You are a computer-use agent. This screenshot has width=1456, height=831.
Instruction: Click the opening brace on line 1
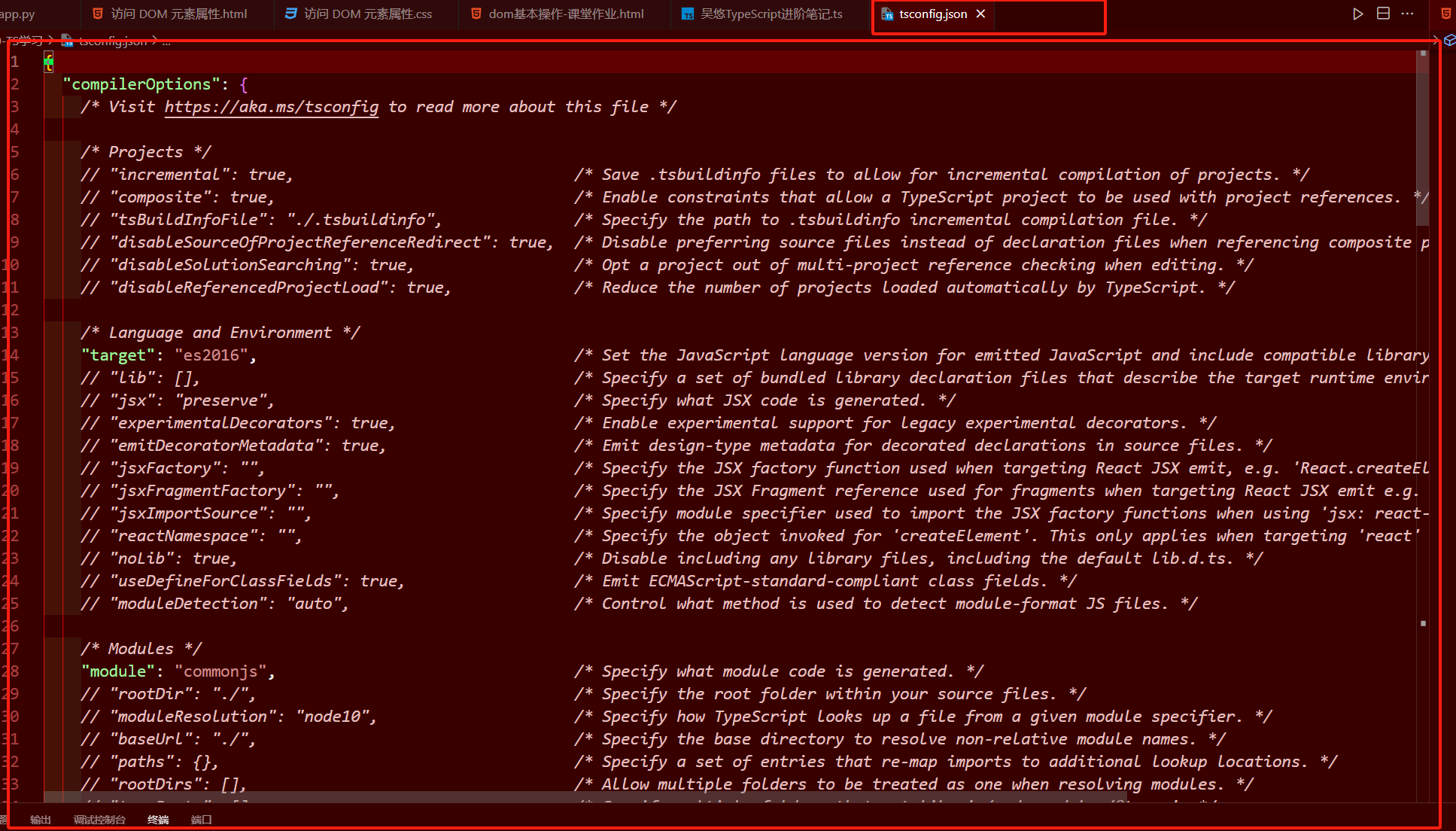48,62
